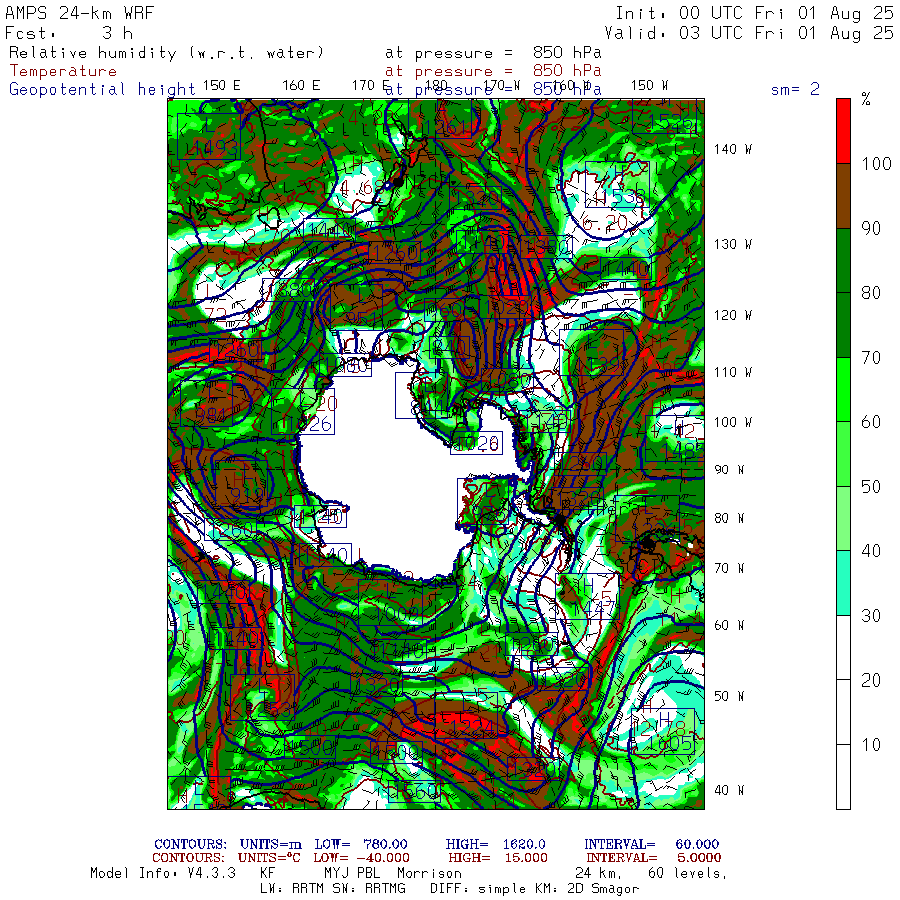Select the dark green 80–90 color bar segment
Viewport: 900px width, 900px height.
coord(843,261)
